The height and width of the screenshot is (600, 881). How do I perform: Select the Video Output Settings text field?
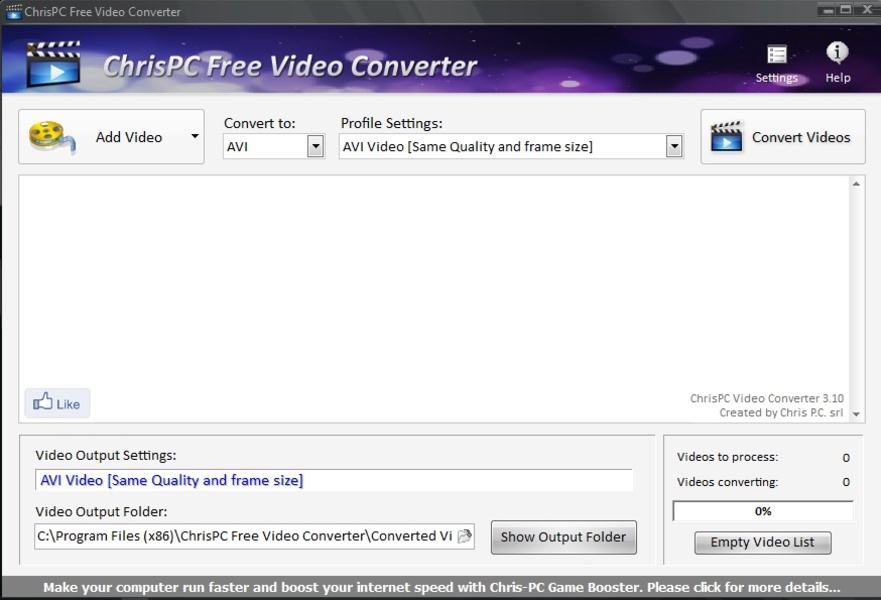click(x=333, y=481)
